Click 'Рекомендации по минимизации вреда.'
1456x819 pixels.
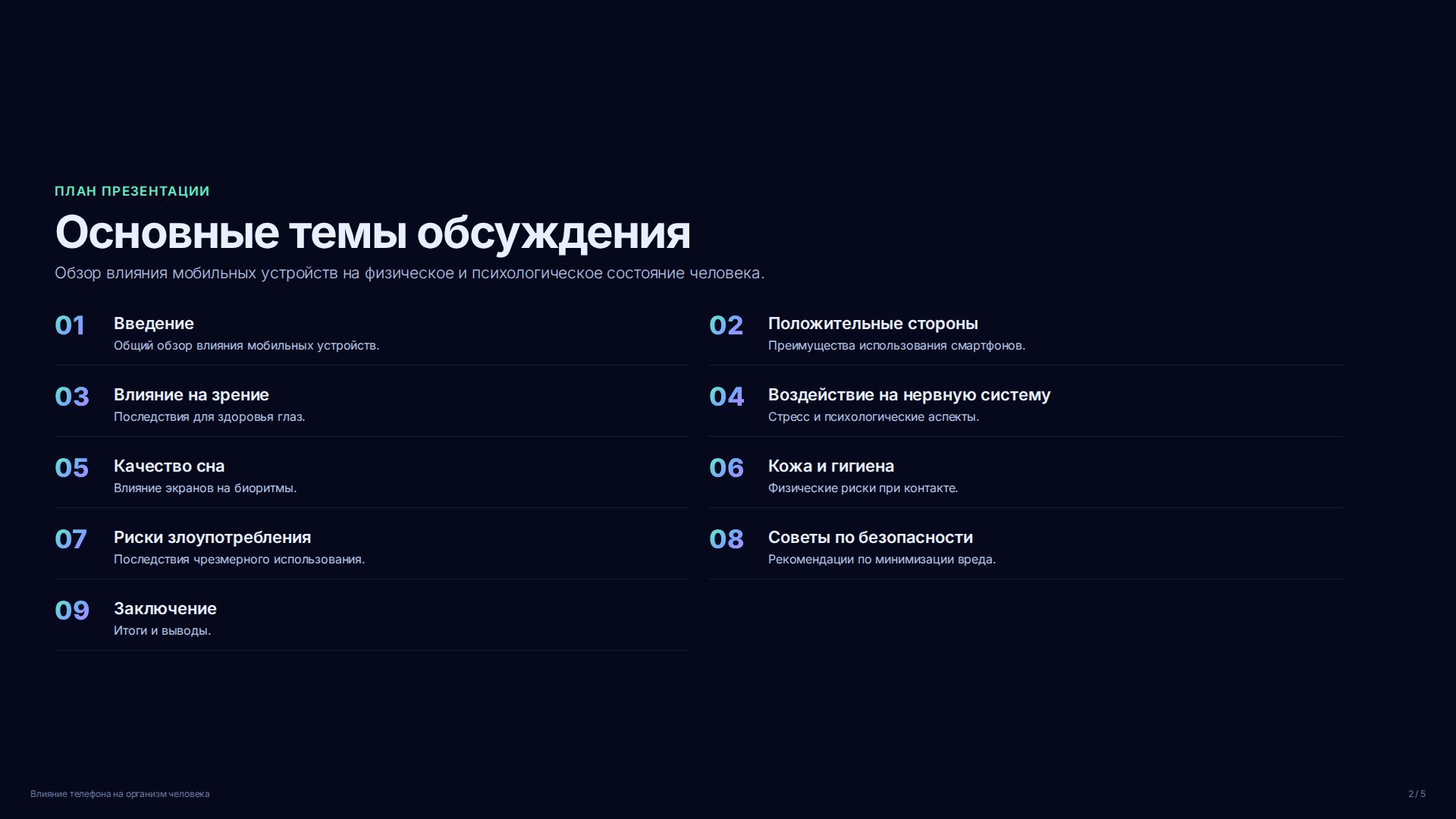(882, 560)
